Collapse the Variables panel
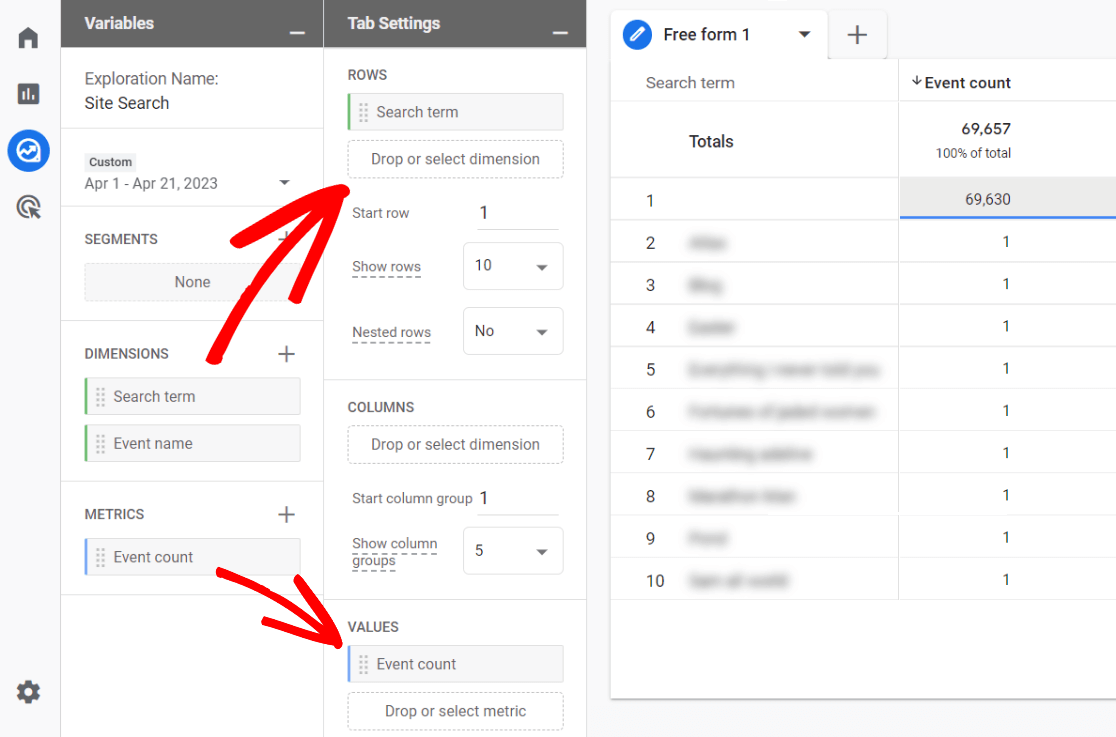The height and width of the screenshot is (737, 1116). tap(297, 31)
